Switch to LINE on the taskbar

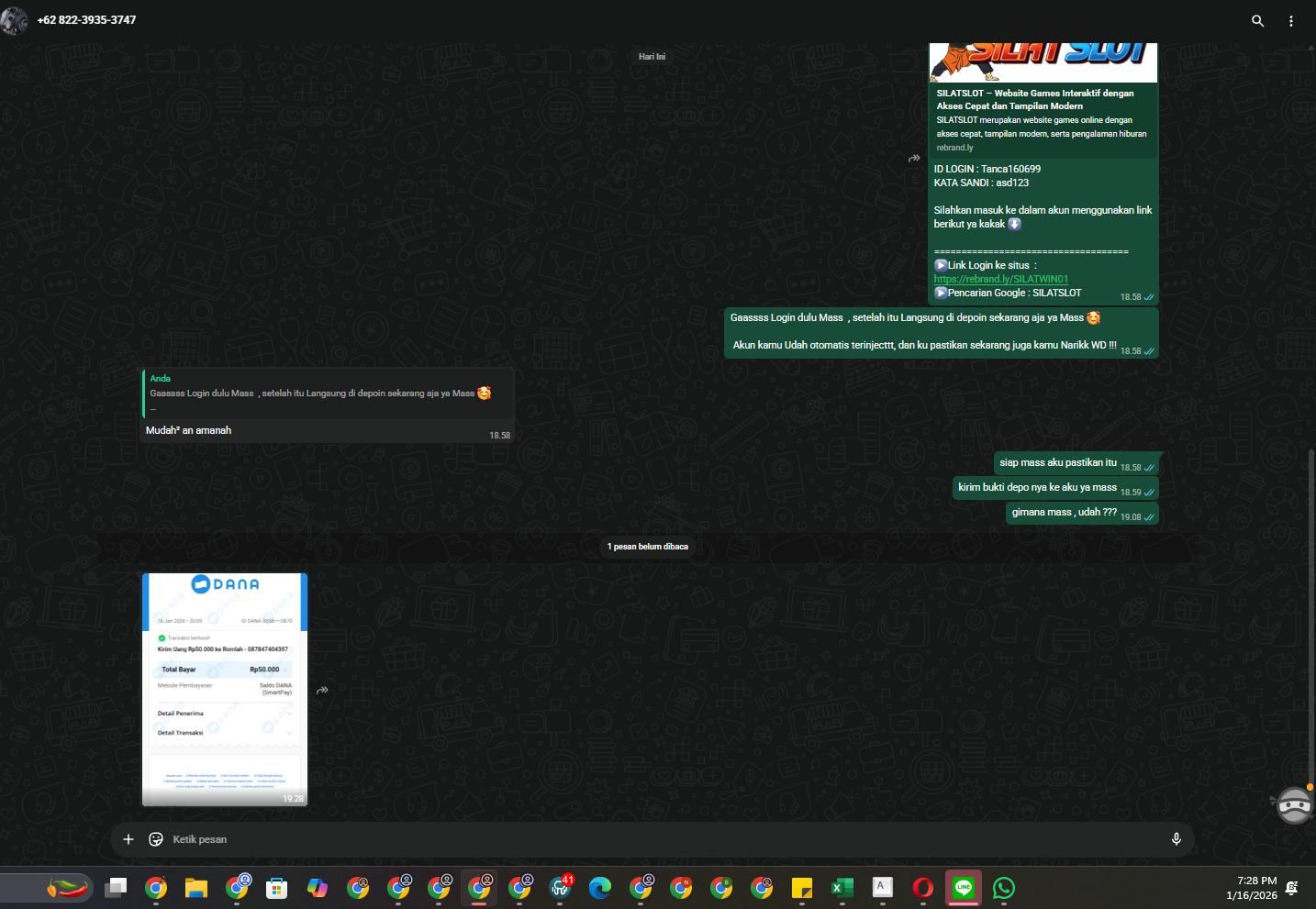(x=964, y=888)
